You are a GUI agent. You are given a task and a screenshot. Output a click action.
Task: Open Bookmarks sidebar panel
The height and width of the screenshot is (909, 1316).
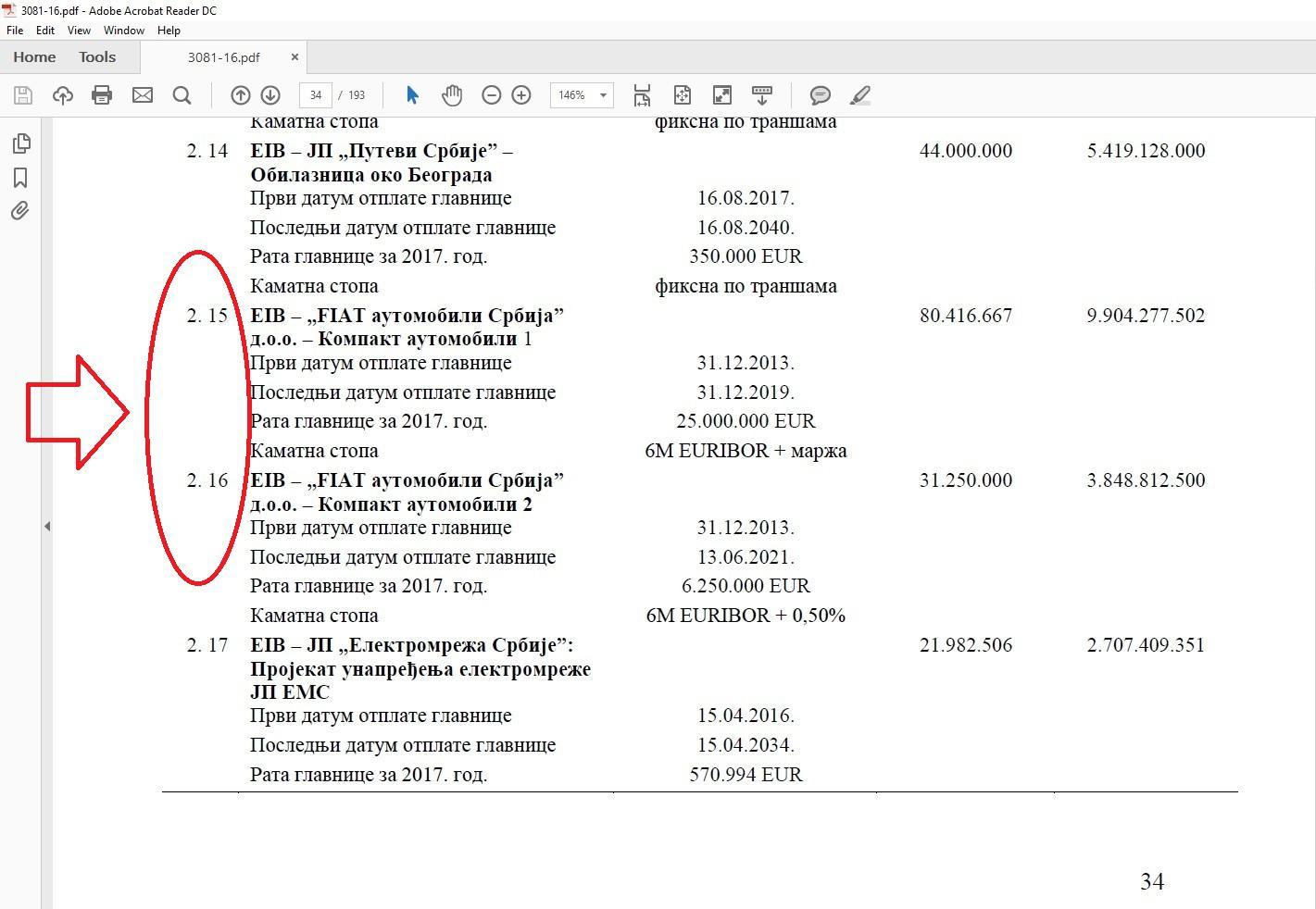click(x=20, y=178)
